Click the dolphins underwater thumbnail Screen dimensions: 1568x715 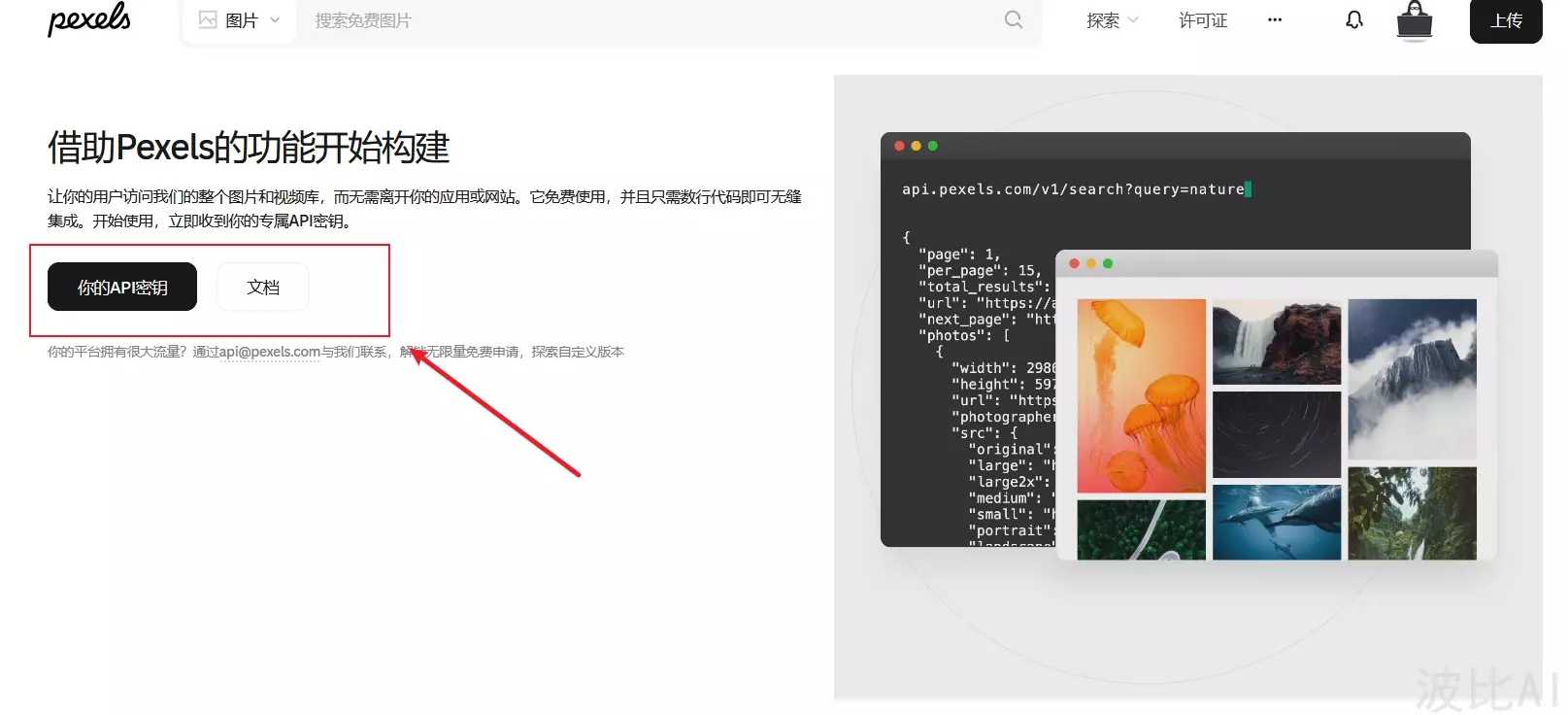tap(1277, 522)
